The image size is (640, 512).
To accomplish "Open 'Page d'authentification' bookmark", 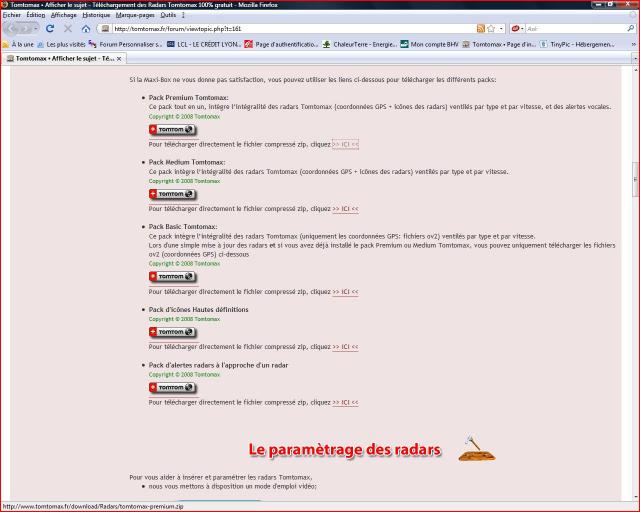I will coord(281,44).
